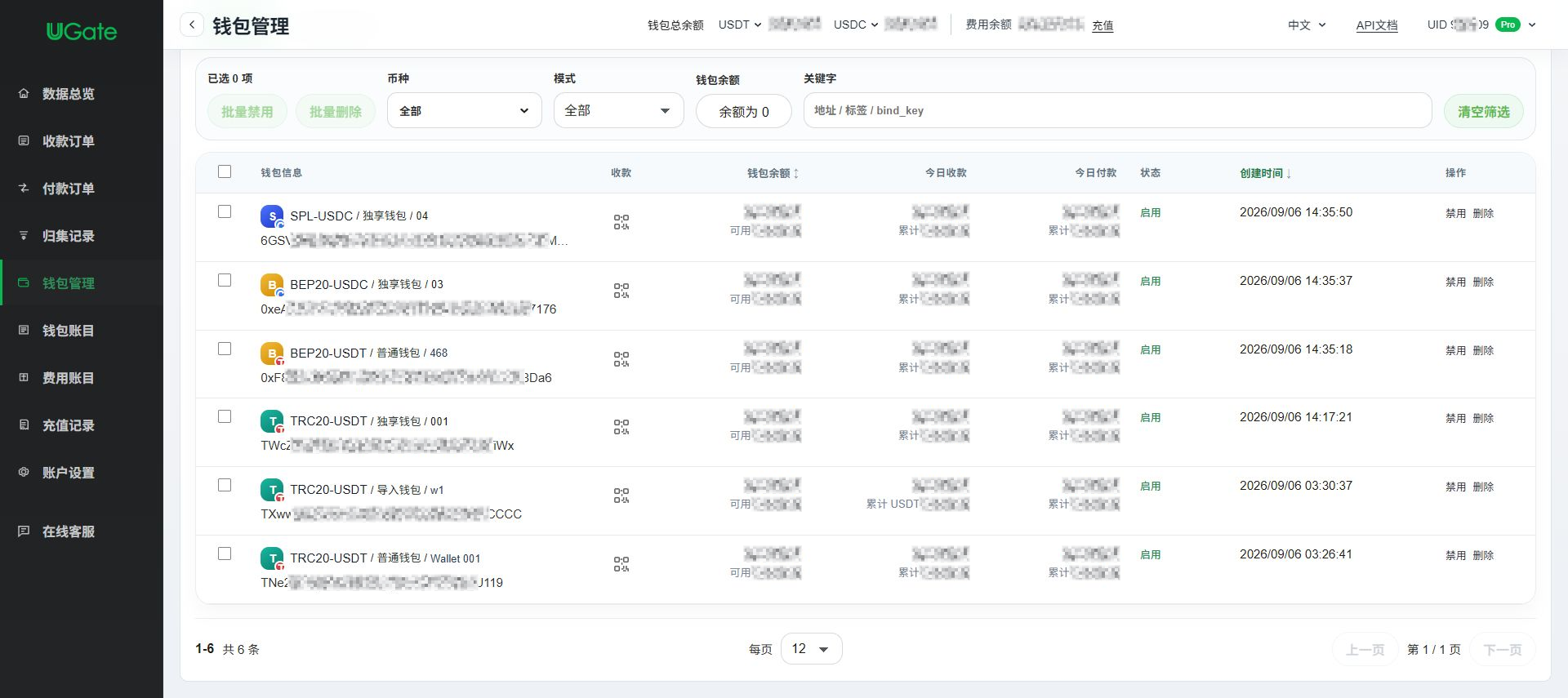
Task: Check the TRC20-USDT wallet 001 row
Action: pyautogui.click(x=225, y=416)
